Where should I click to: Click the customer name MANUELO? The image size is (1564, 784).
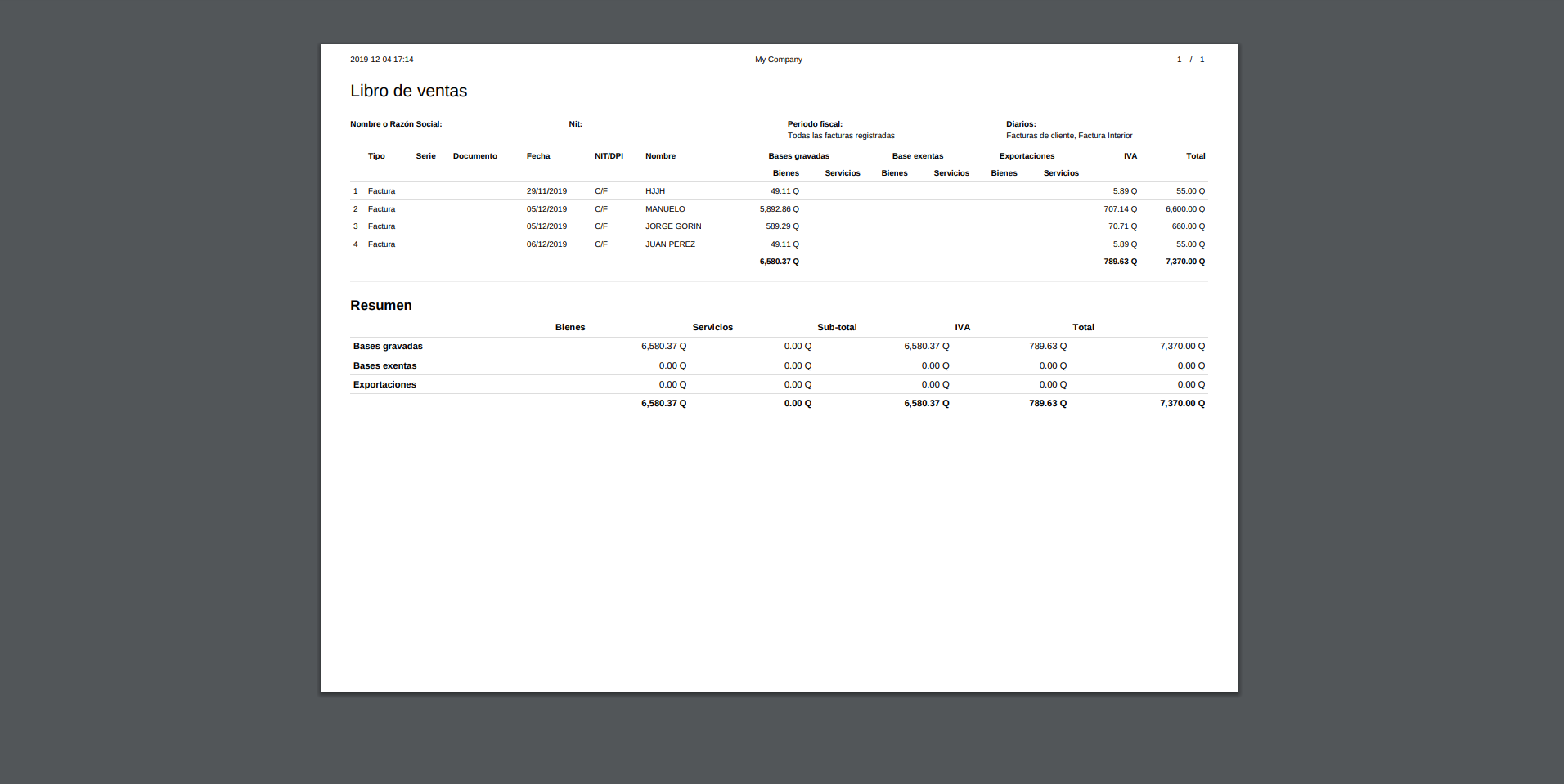[665, 209]
